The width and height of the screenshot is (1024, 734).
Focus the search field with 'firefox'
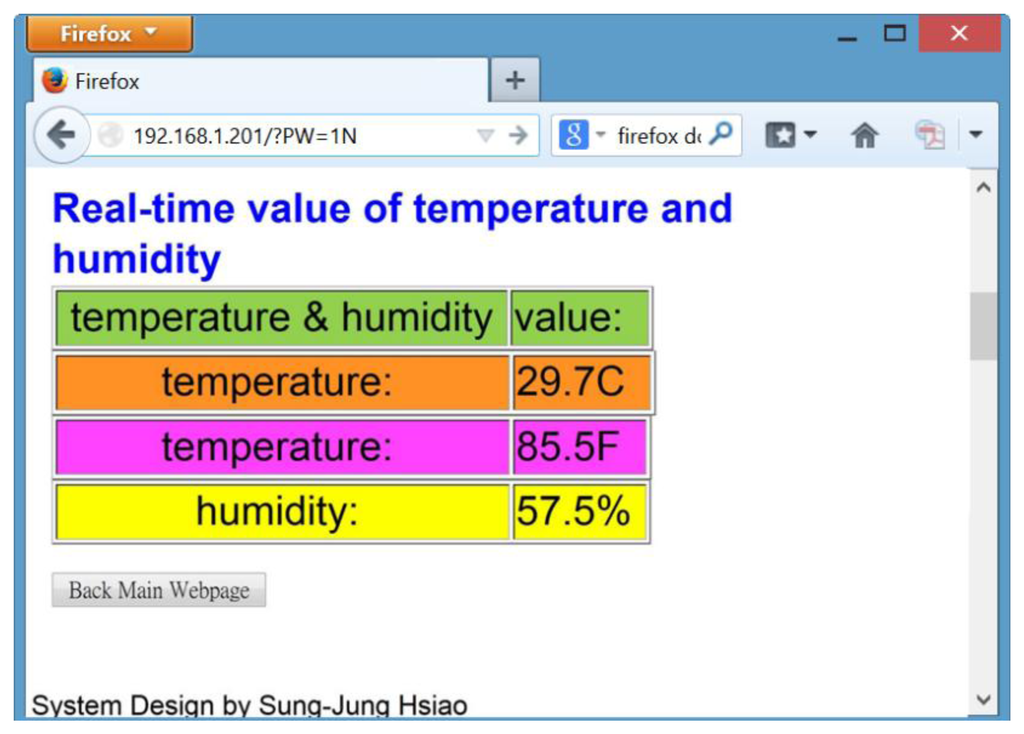658,136
